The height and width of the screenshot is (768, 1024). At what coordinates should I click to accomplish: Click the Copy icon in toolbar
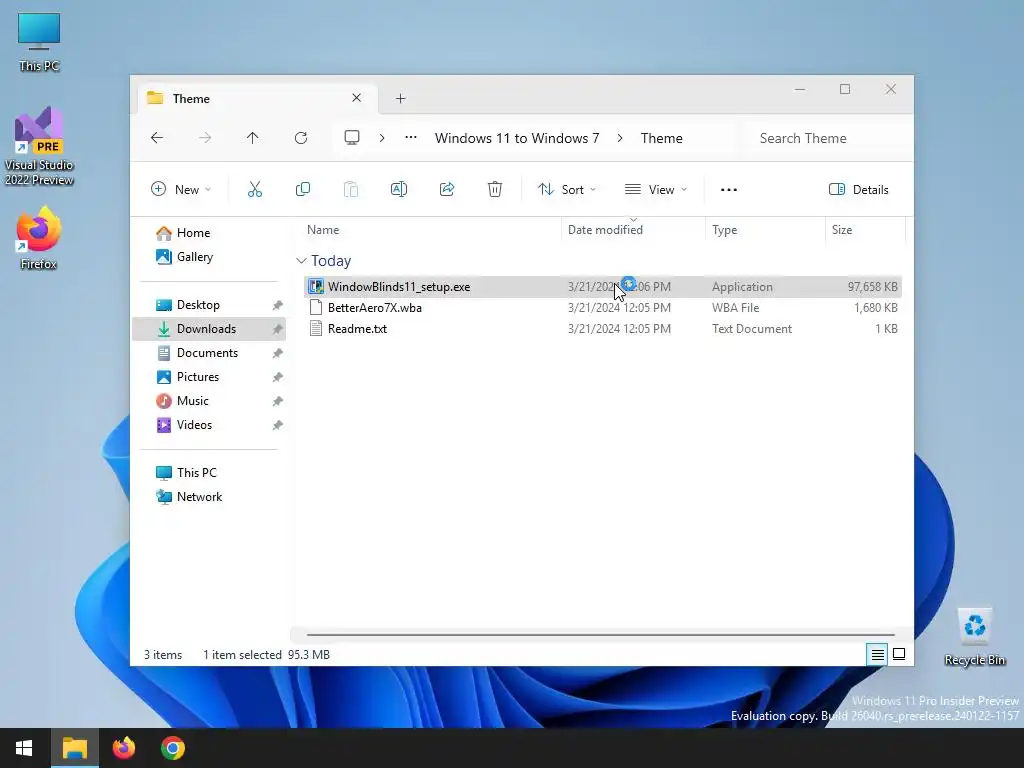pyautogui.click(x=302, y=189)
